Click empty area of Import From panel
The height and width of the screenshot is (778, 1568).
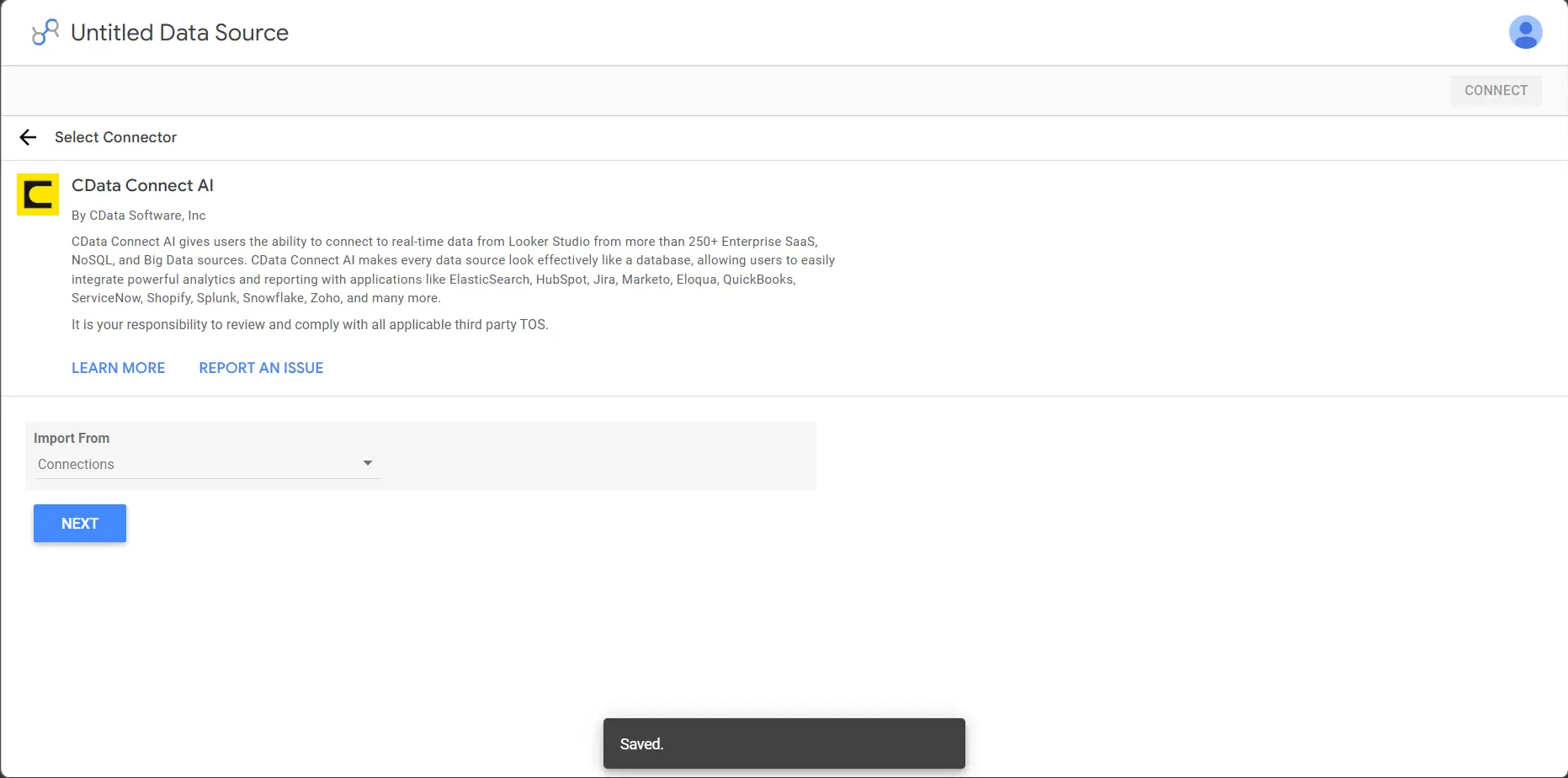tap(598, 456)
